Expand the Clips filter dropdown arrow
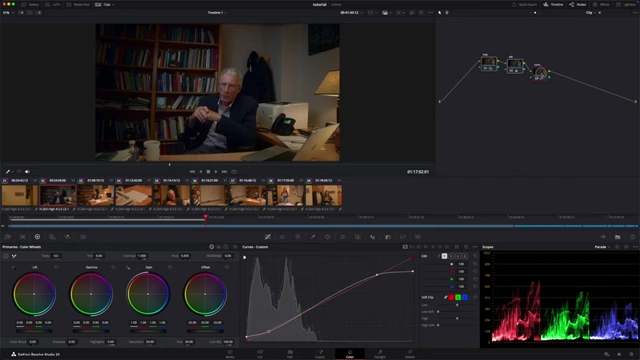Screen dimensions: 640x360 pyautogui.click(x=113, y=4)
